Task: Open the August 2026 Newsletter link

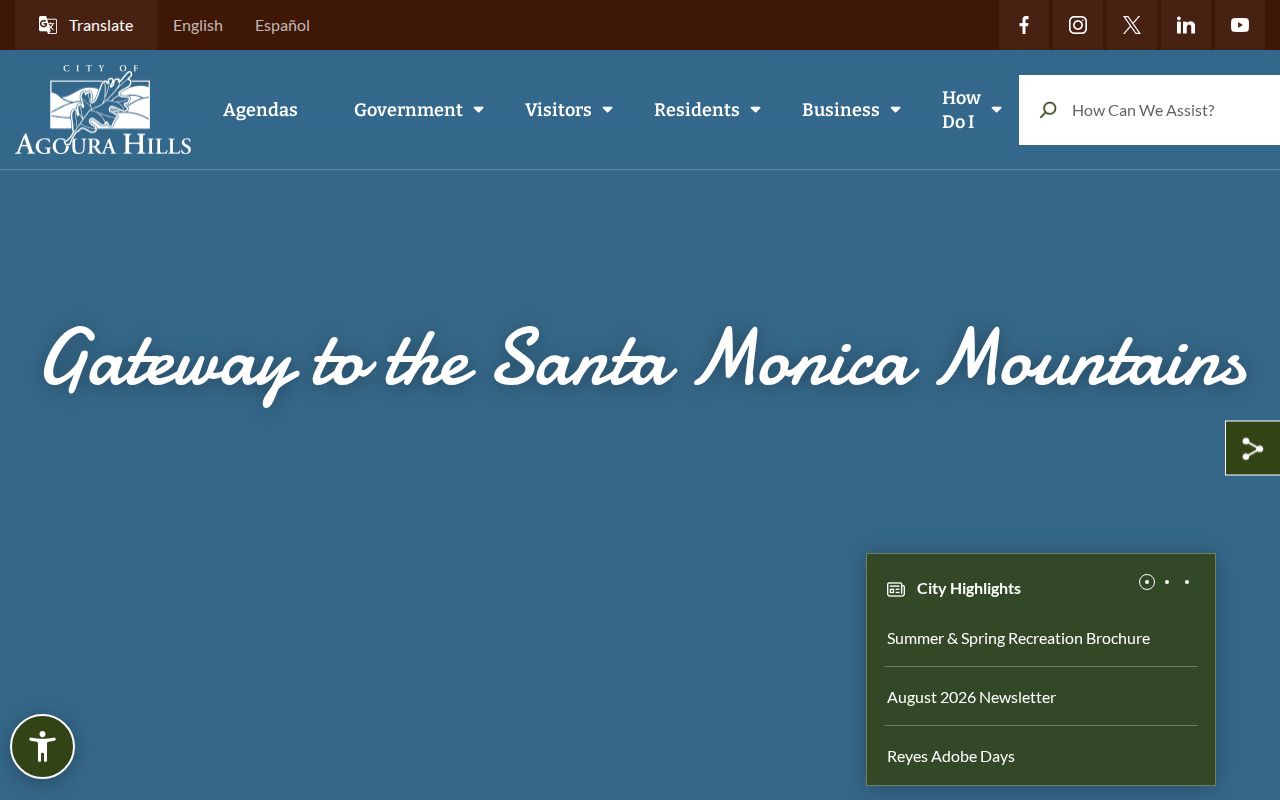Action: [971, 697]
